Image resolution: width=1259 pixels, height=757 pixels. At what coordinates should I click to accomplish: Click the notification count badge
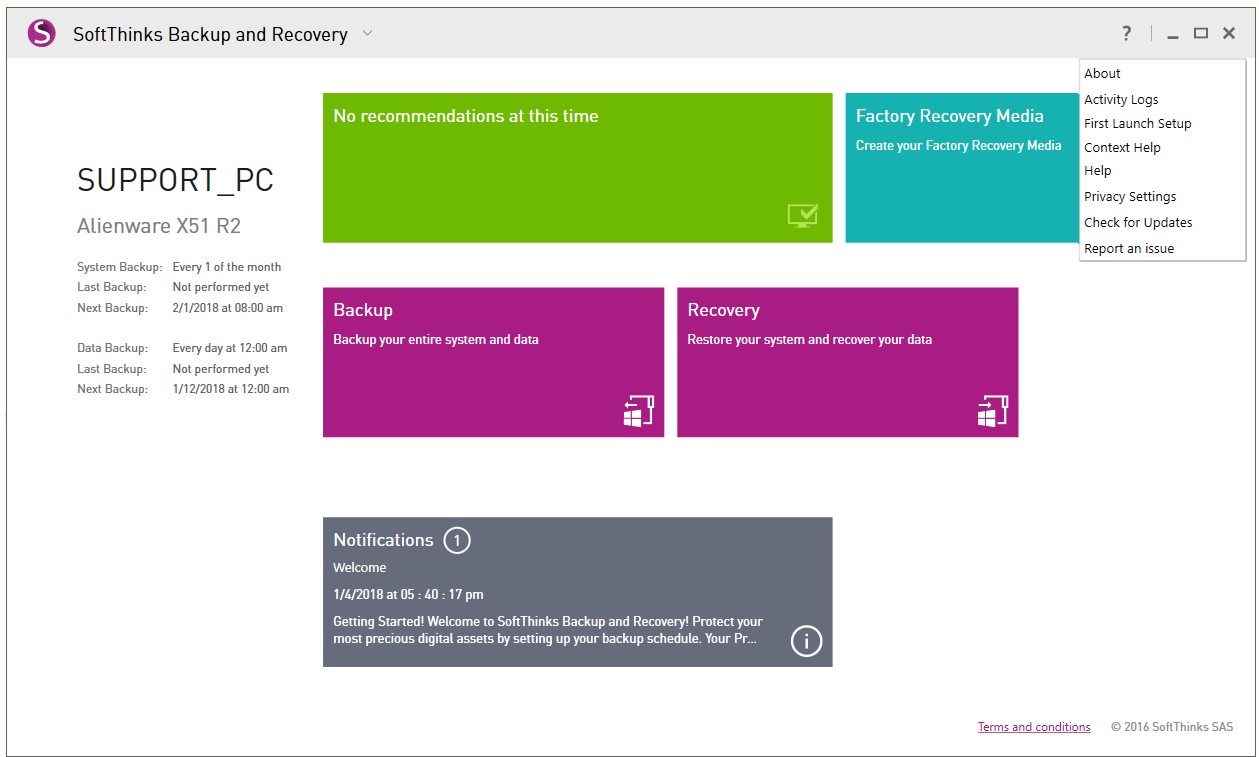point(457,541)
